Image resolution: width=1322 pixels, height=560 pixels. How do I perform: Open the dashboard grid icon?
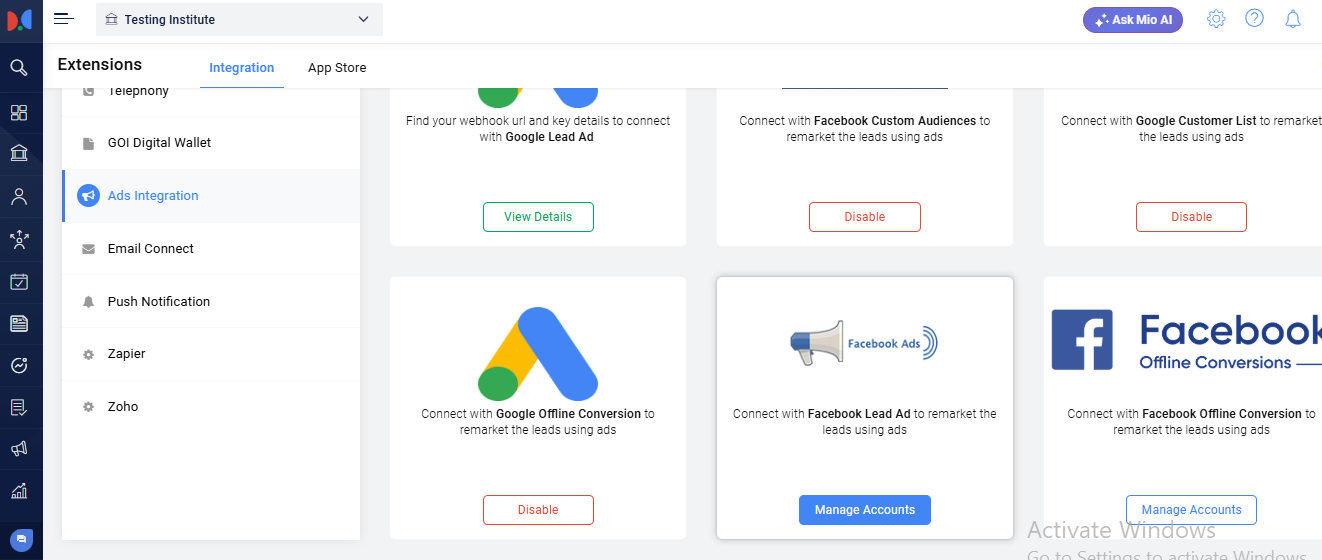click(x=19, y=112)
